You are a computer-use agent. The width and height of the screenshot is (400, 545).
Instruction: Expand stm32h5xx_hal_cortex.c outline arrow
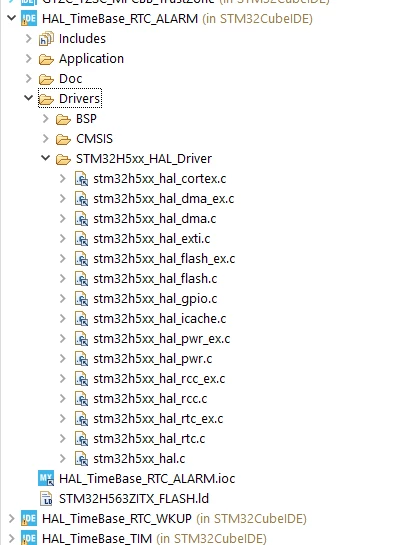click(63, 178)
